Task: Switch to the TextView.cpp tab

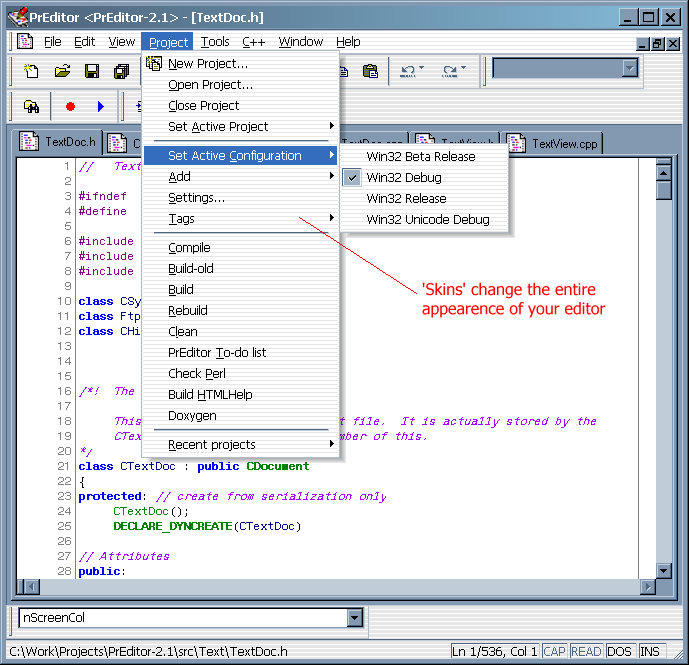Action: tap(554, 144)
